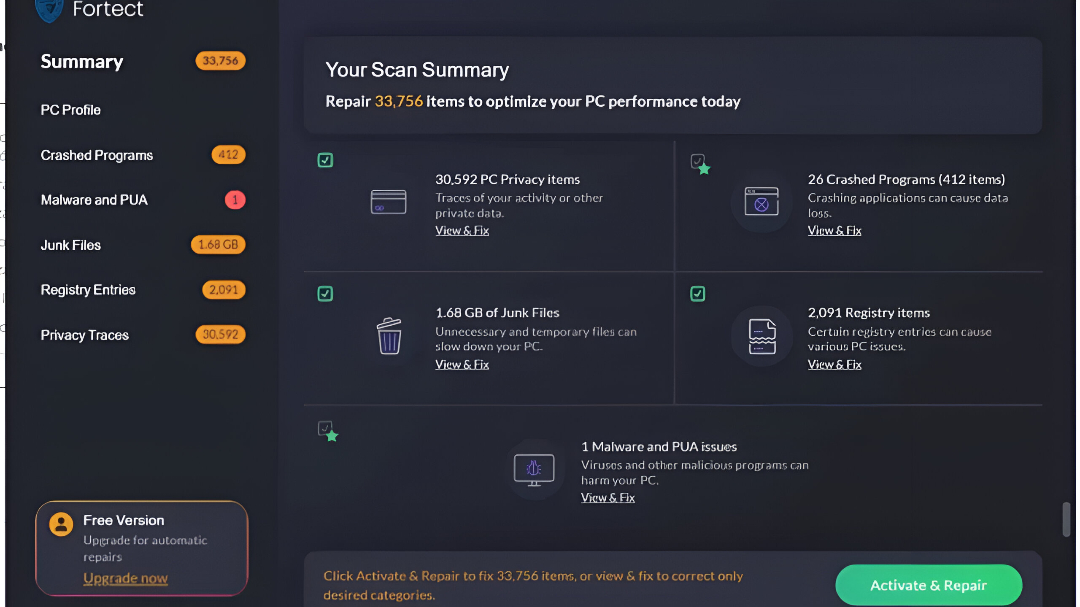Toggle the Malware and PUA premium checkbox
Viewport: 1080px width, 607px height.
click(x=326, y=429)
